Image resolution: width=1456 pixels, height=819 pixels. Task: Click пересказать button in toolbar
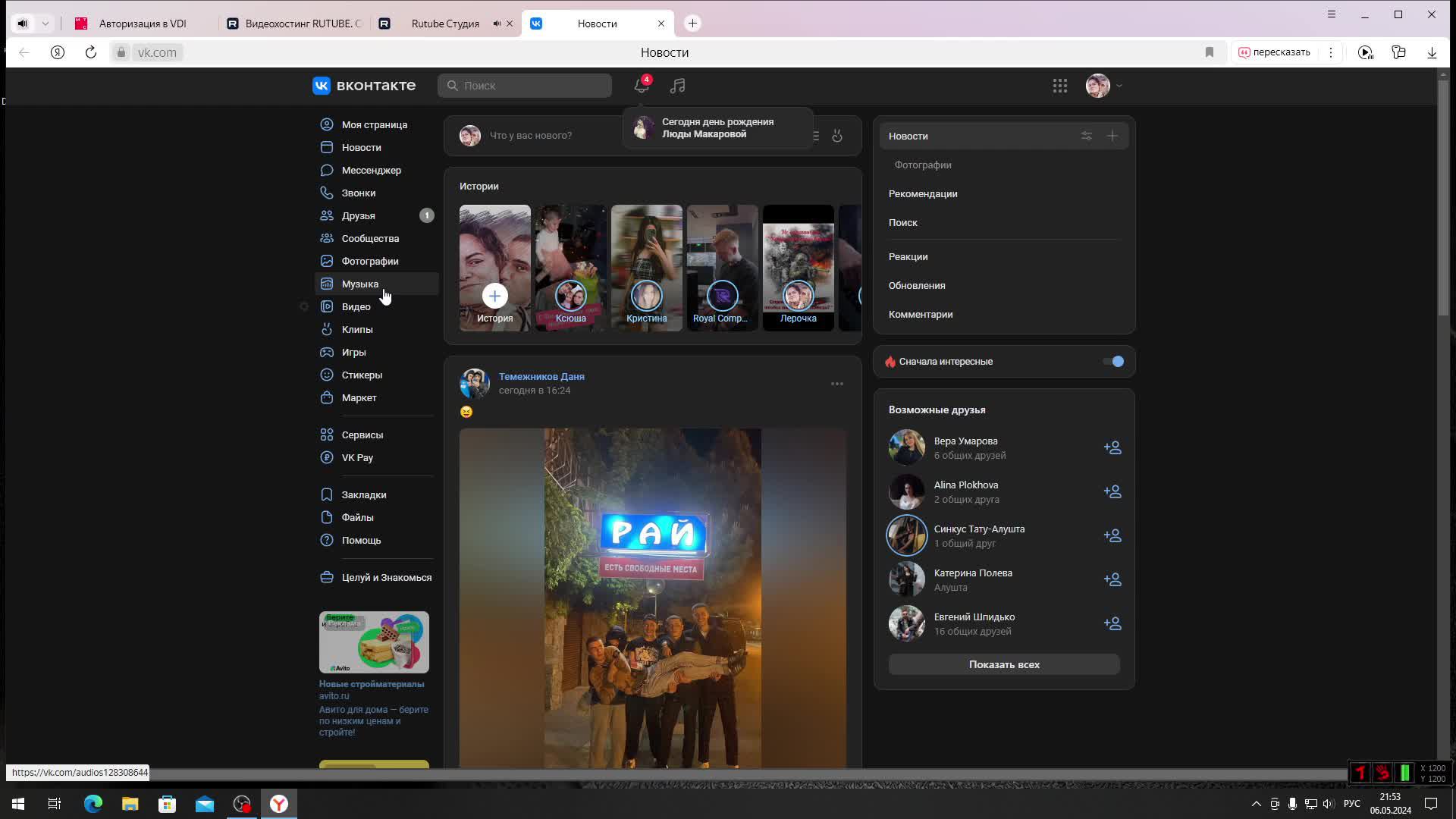[1275, 52]
